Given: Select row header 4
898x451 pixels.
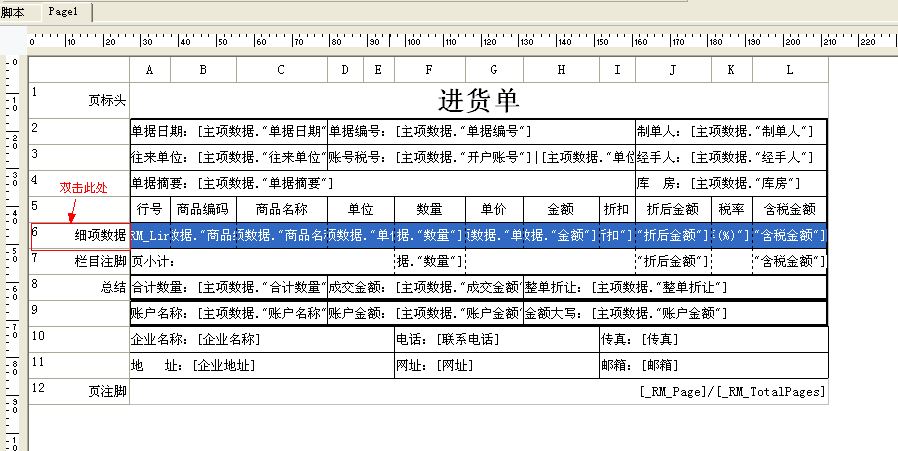Looking at the screenshot, I should click(x=80, y=183).
